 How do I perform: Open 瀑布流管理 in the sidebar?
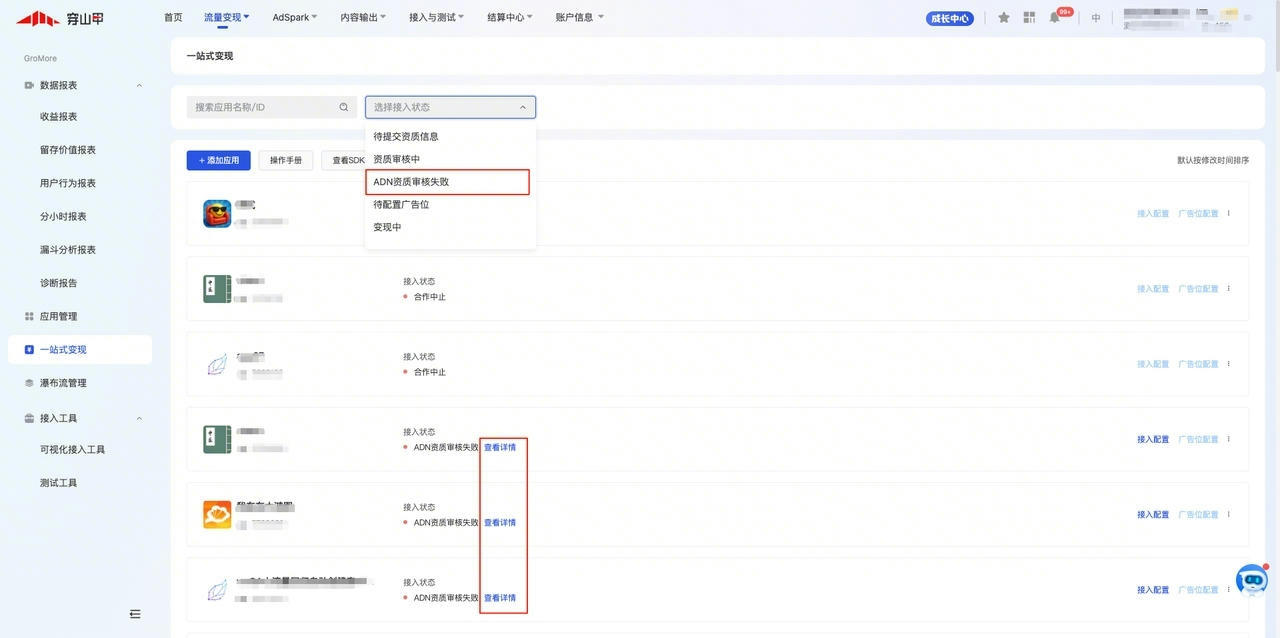tap(63, 383)
